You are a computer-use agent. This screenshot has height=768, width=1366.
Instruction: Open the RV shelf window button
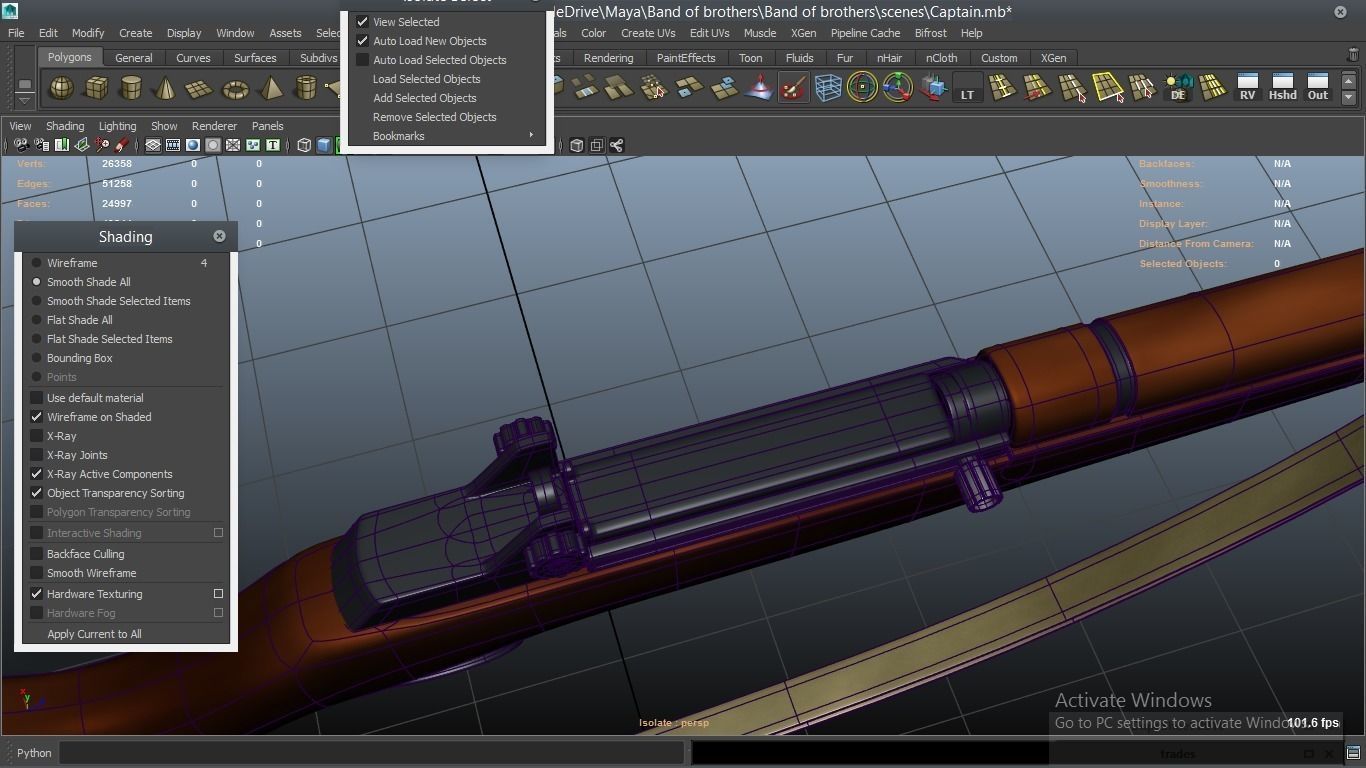point(1247,88)
